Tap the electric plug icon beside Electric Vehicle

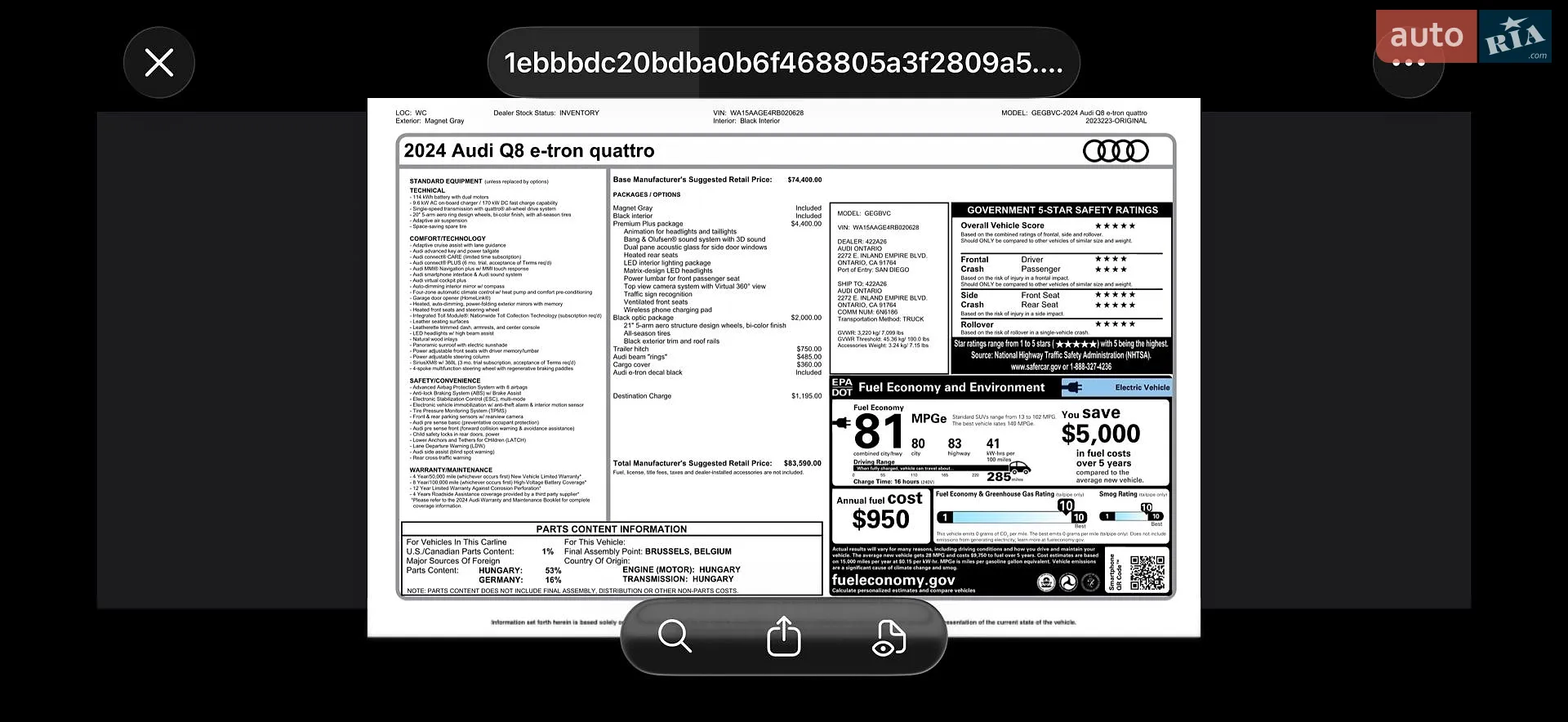tap(1072, 387)
